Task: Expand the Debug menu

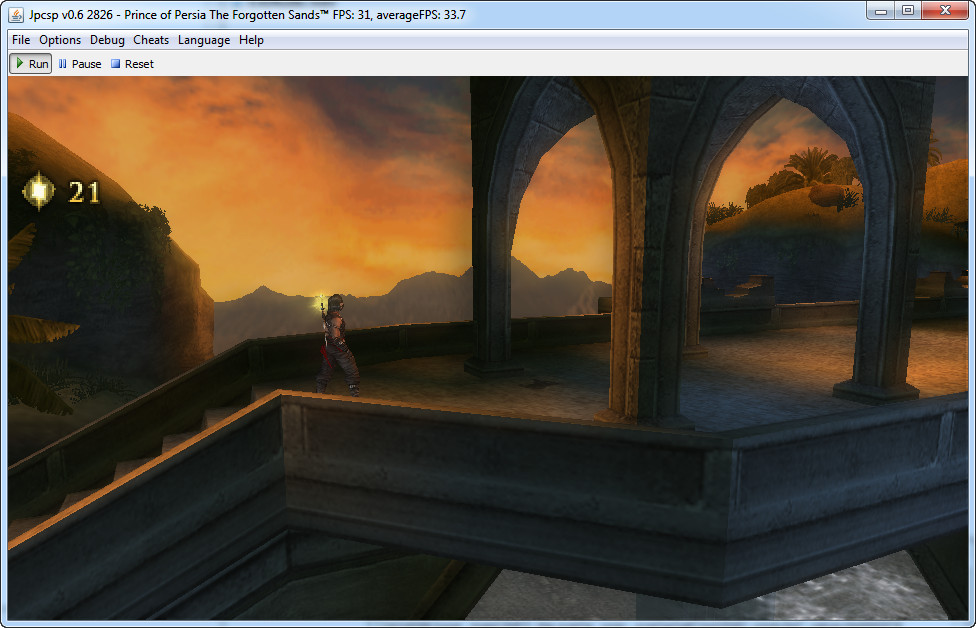Action: pyautogui.click(x=107, y=40)
